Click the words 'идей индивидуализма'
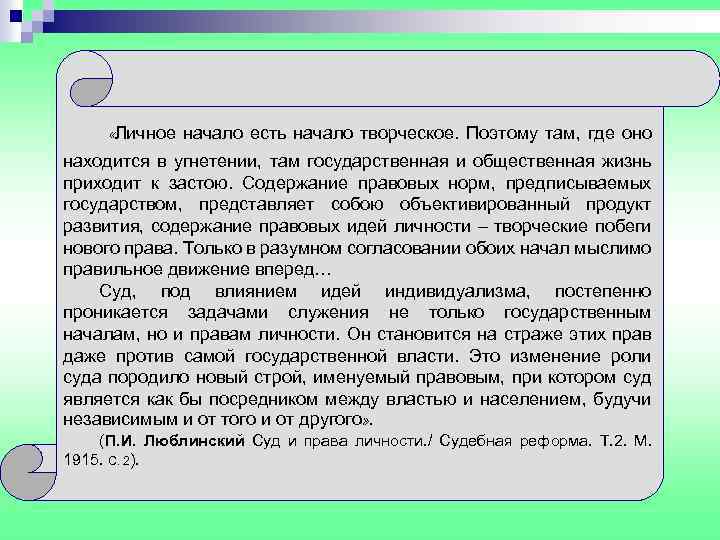The height and width of the screenshot is (540, 720). (425, 292)
